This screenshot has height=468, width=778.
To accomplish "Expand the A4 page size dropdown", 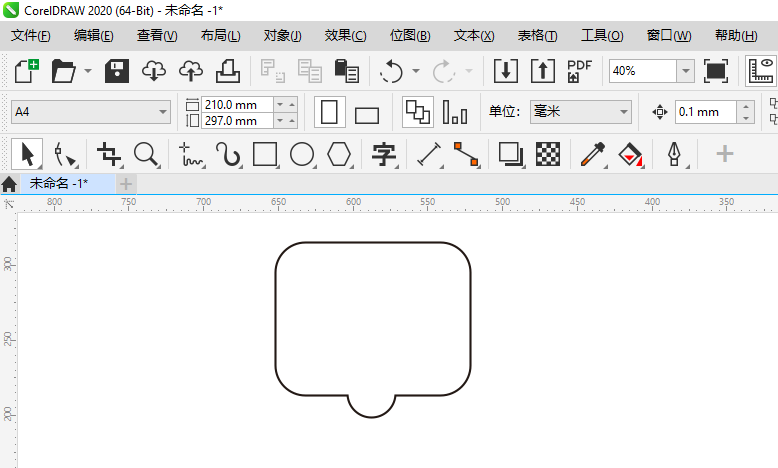I will click(164, 112).
